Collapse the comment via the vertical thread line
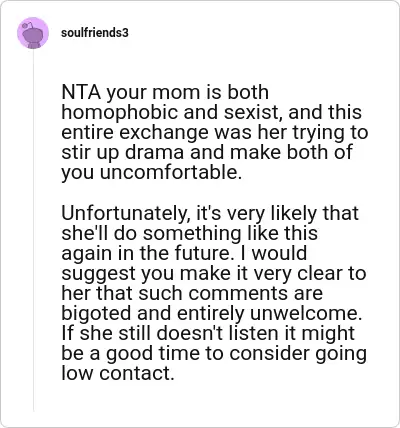This screenshot has height=428, width=400. (x=33, y=230)
